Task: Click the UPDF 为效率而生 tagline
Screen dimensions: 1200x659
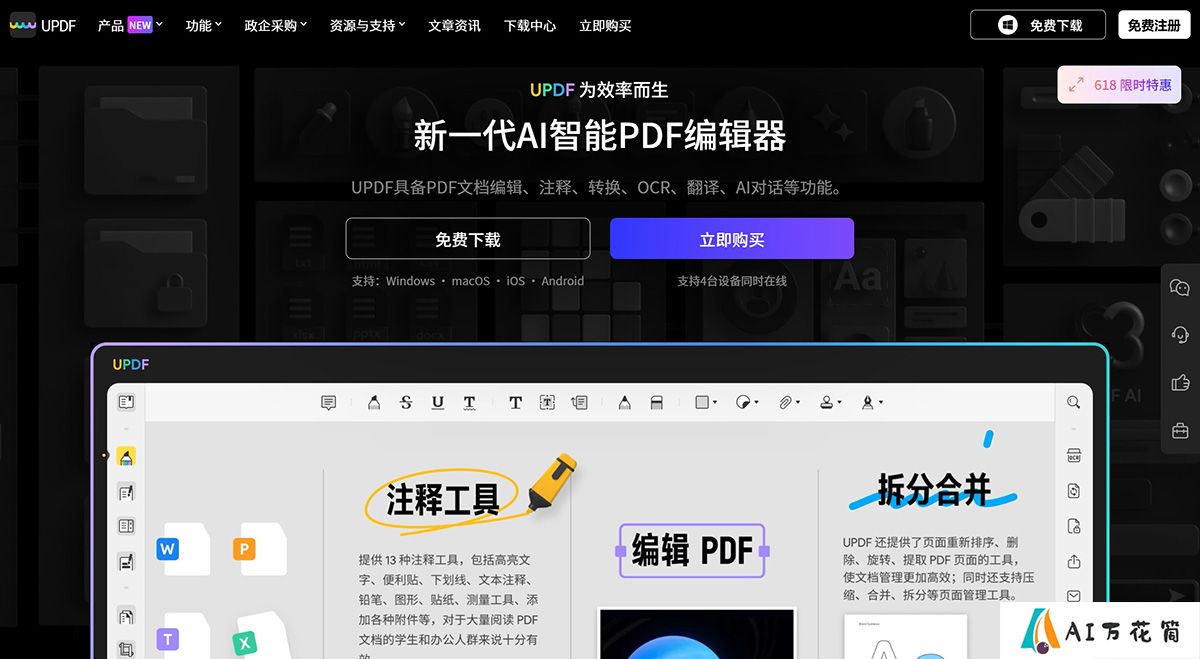Action: tap(599, 89)
